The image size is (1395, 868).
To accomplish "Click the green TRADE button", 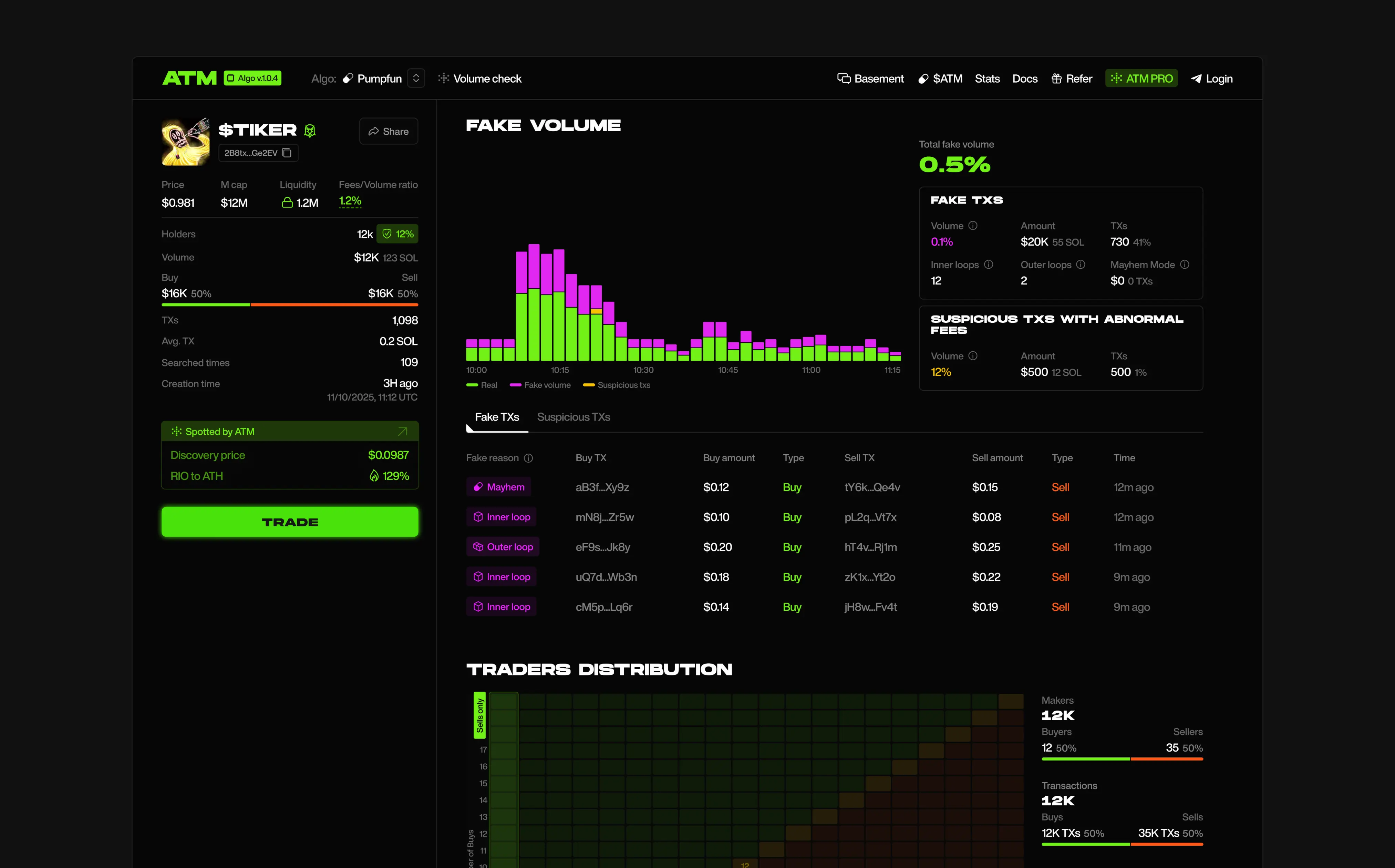I will tap(290, 522).
